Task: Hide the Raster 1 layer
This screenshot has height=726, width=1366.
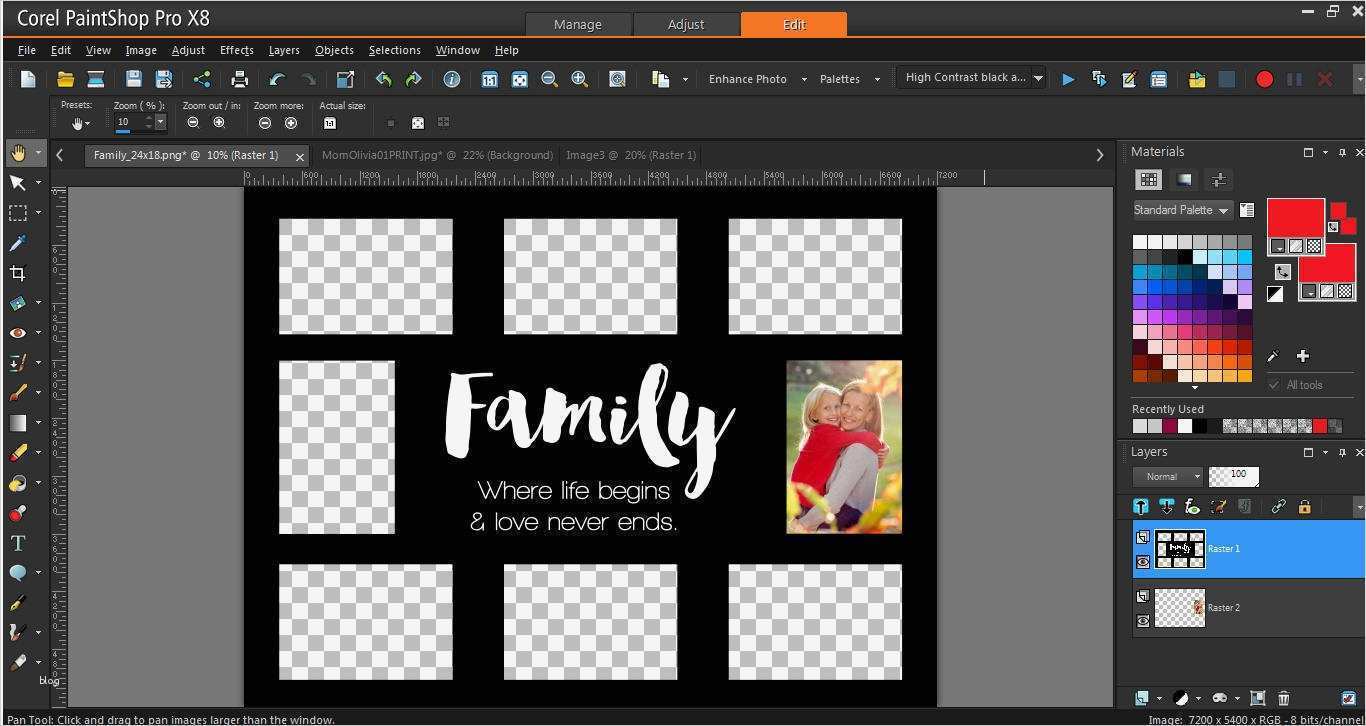Action: pyautogui.click(x=1142, y=562)
